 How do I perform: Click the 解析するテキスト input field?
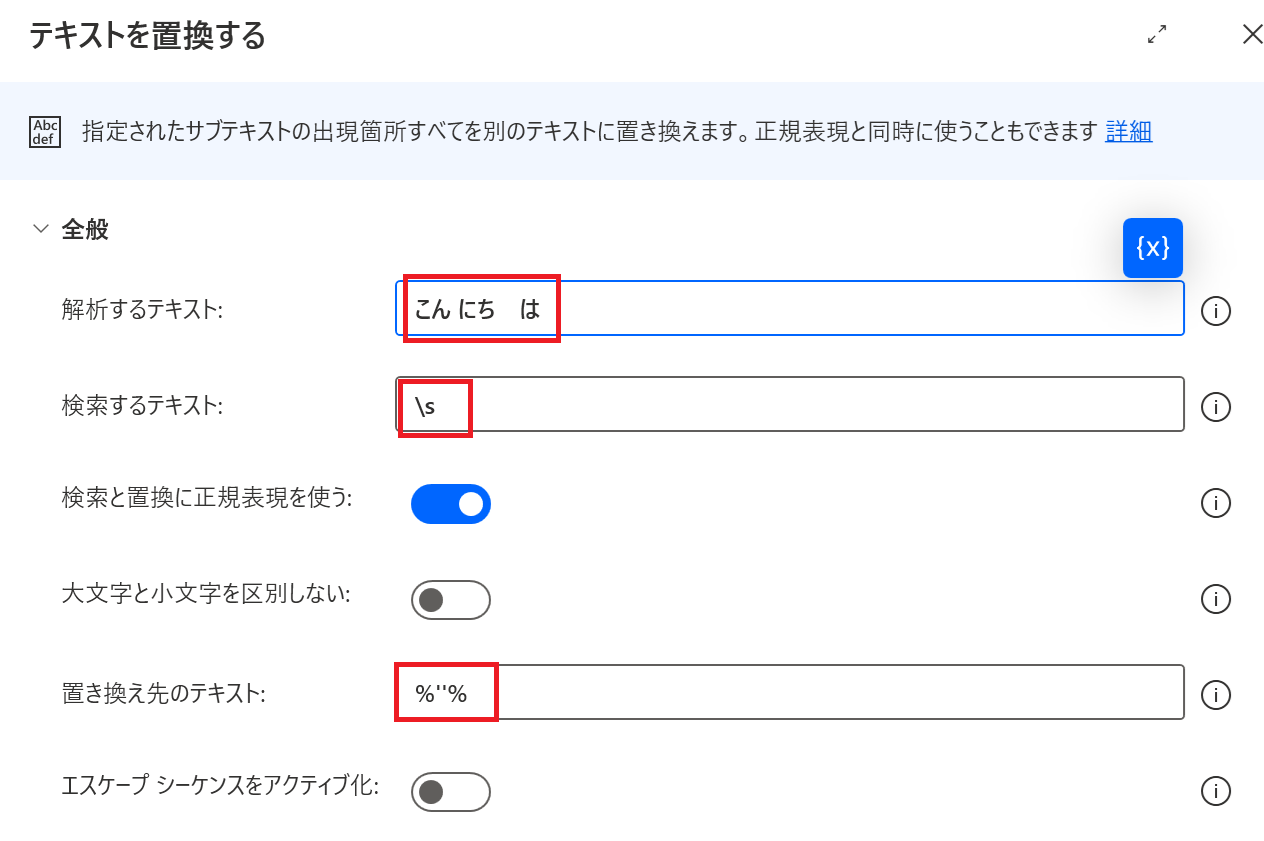point(860,308)
